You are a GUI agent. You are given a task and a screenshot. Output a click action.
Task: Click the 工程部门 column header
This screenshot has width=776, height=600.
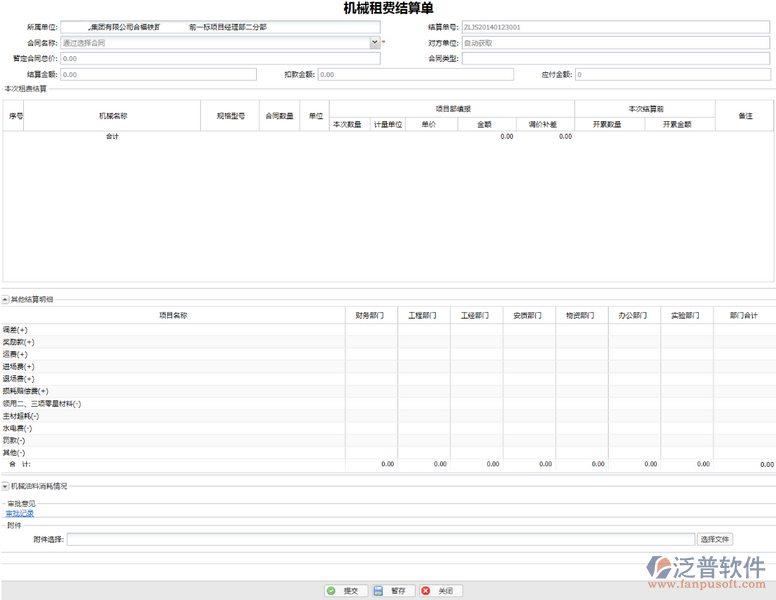coord(424,315)
